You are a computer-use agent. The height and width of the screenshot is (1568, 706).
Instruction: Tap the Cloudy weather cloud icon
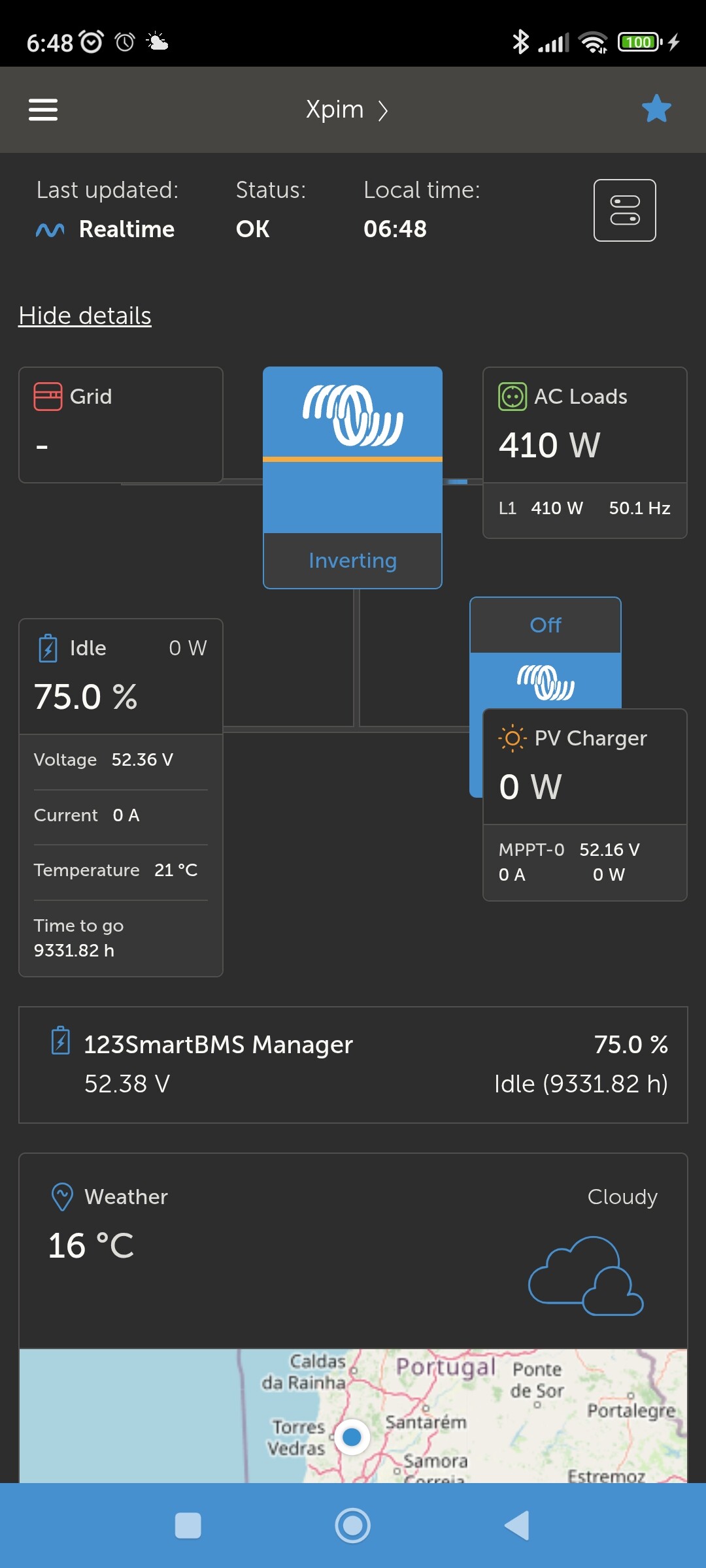pyautogui.click(x=586, y=1275)
